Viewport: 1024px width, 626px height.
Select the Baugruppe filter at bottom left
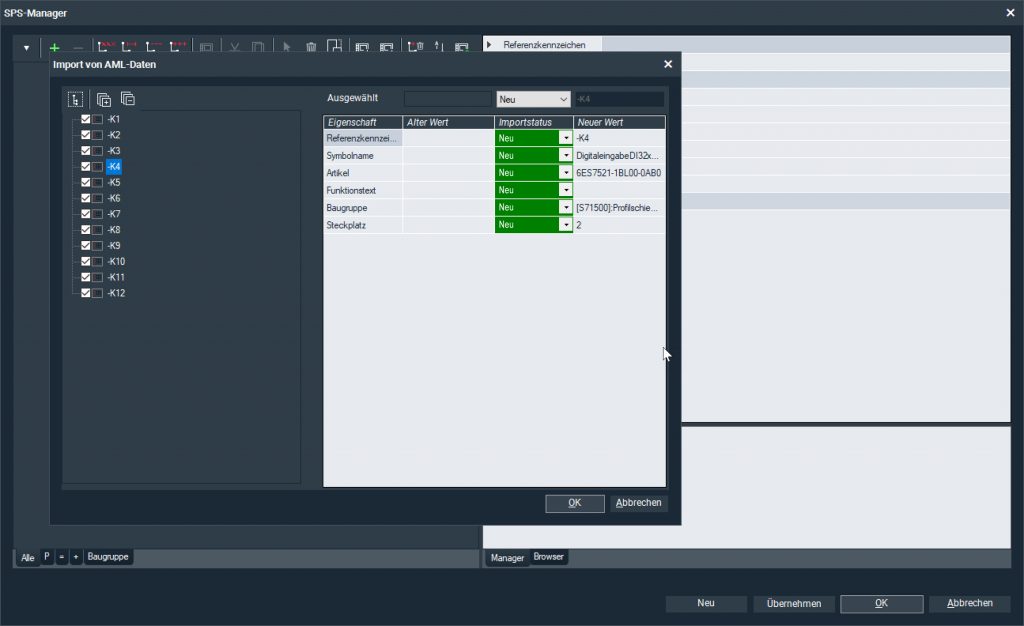pyautogui.click(x=107, y=557)
